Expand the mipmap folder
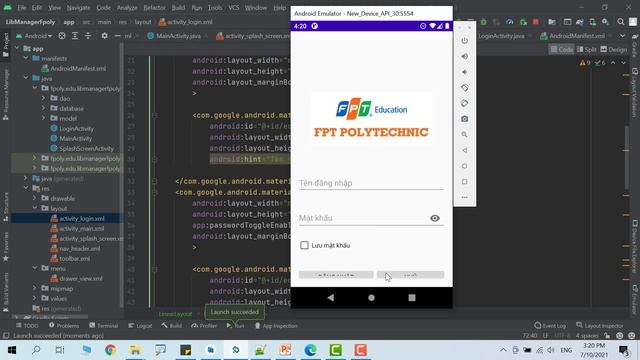This screenshot has width=640, height=360. [35, 288]
